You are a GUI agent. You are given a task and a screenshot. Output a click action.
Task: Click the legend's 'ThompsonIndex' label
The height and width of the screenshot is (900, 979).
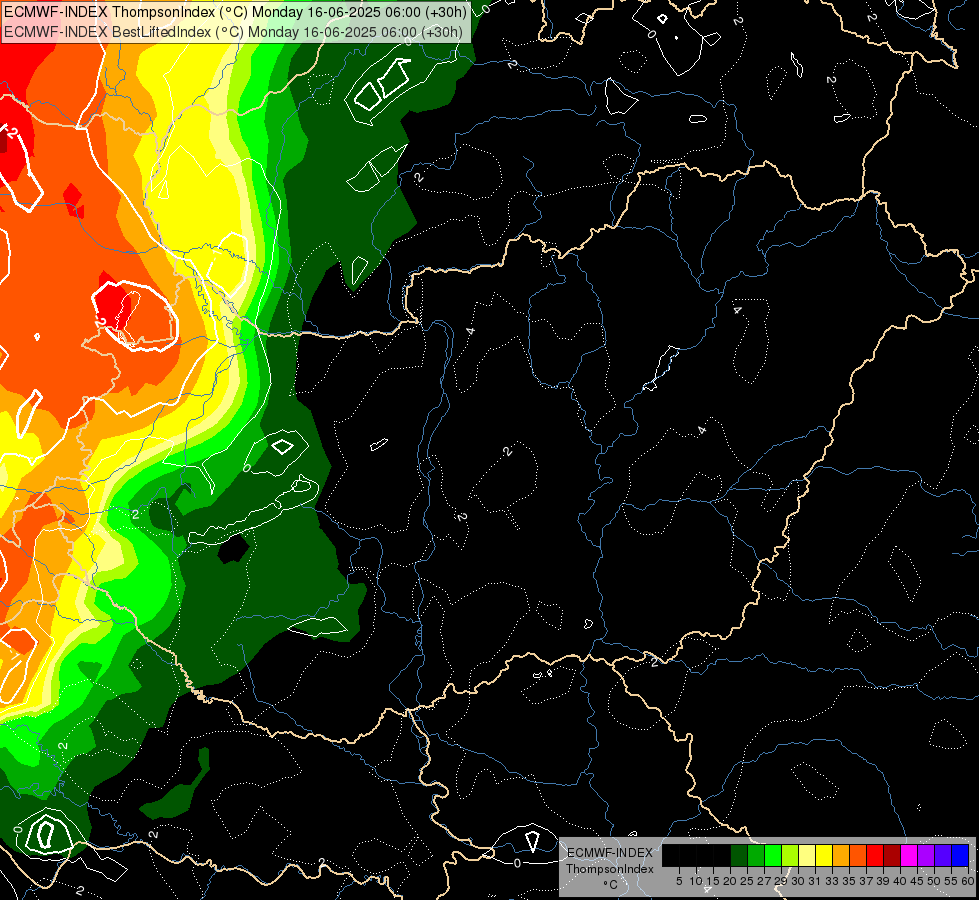pos(609,869)
